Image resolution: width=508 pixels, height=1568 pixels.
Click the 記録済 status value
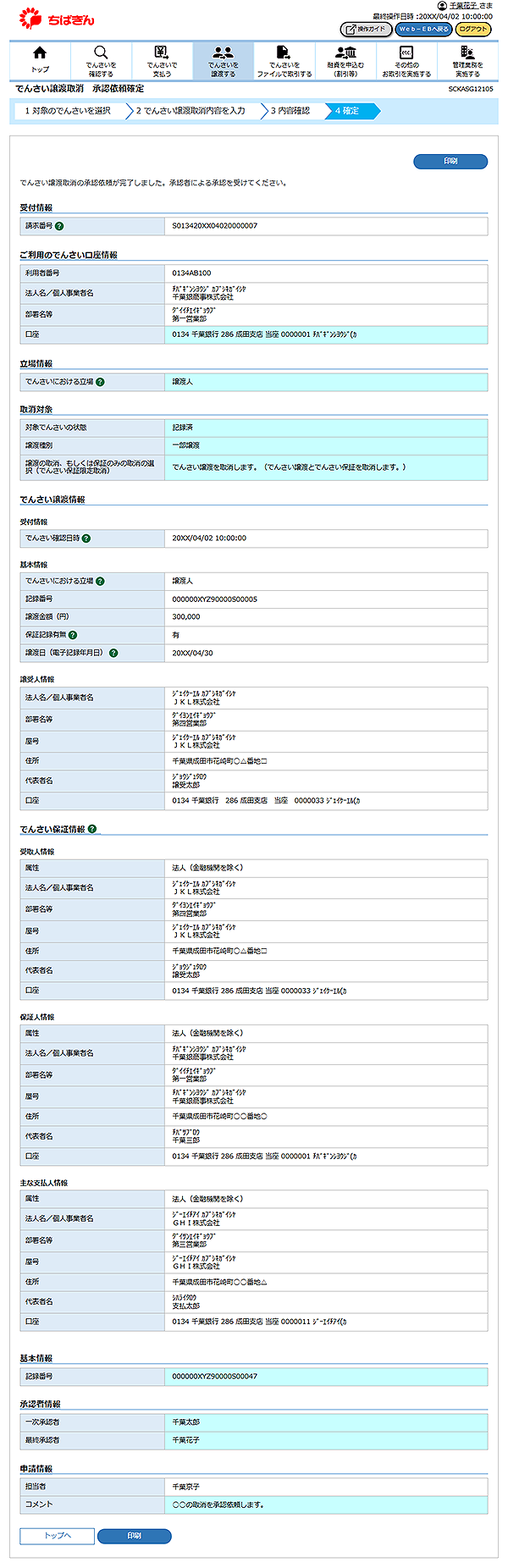click(183, 428)
